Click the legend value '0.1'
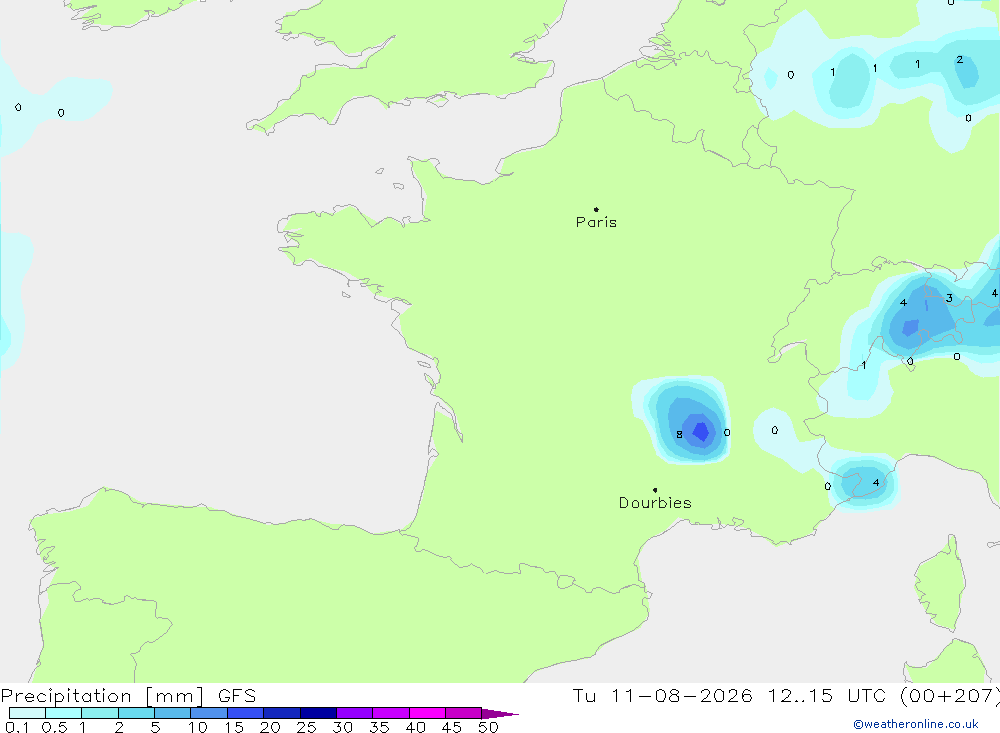The height and width of the screenshot is (733, 1000). [17, 727]
